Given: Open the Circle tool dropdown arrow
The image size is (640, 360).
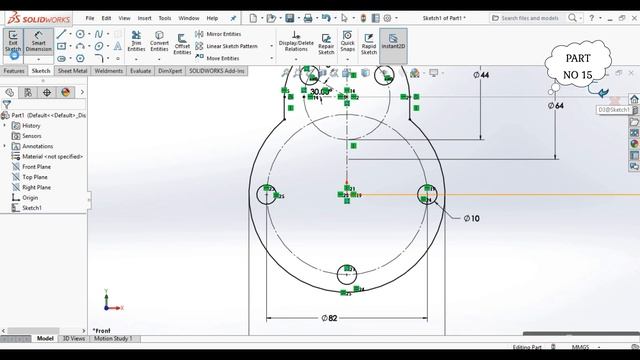Looking at the screenshot, I should (89, 34).
